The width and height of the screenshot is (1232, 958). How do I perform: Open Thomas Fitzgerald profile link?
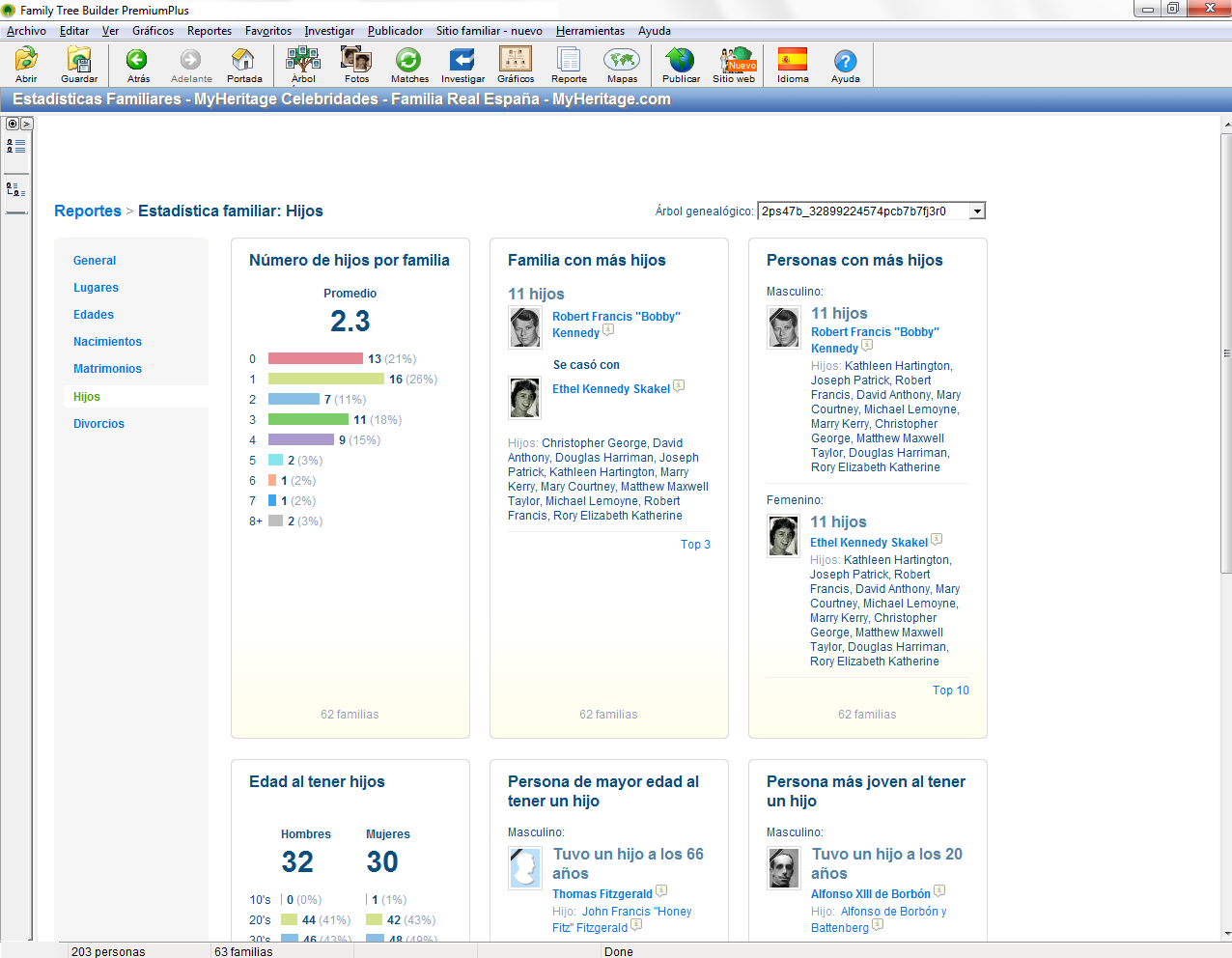(602, 894)
